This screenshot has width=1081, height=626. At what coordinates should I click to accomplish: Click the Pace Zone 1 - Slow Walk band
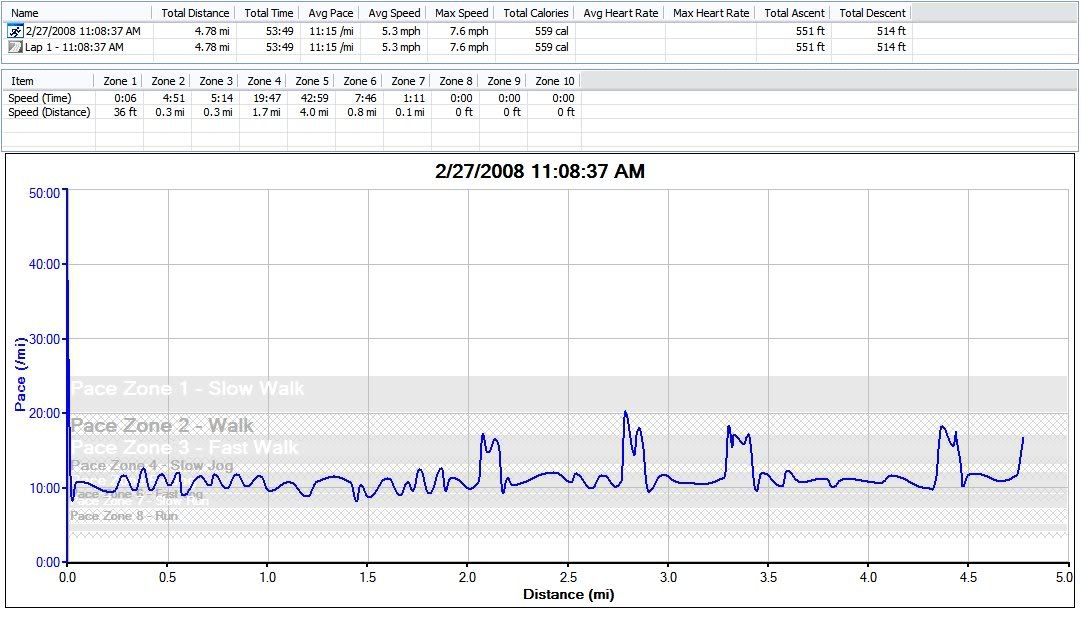tap(187, 389)
